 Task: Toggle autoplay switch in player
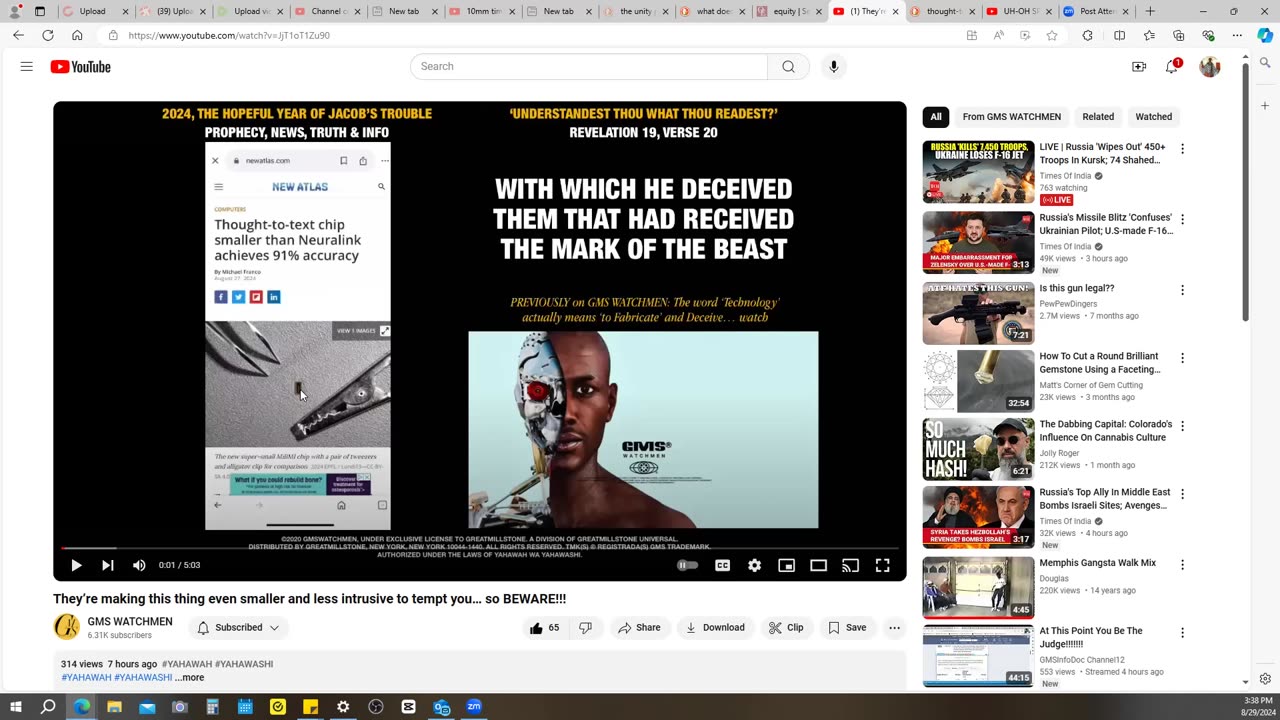[x=688, y=565]
